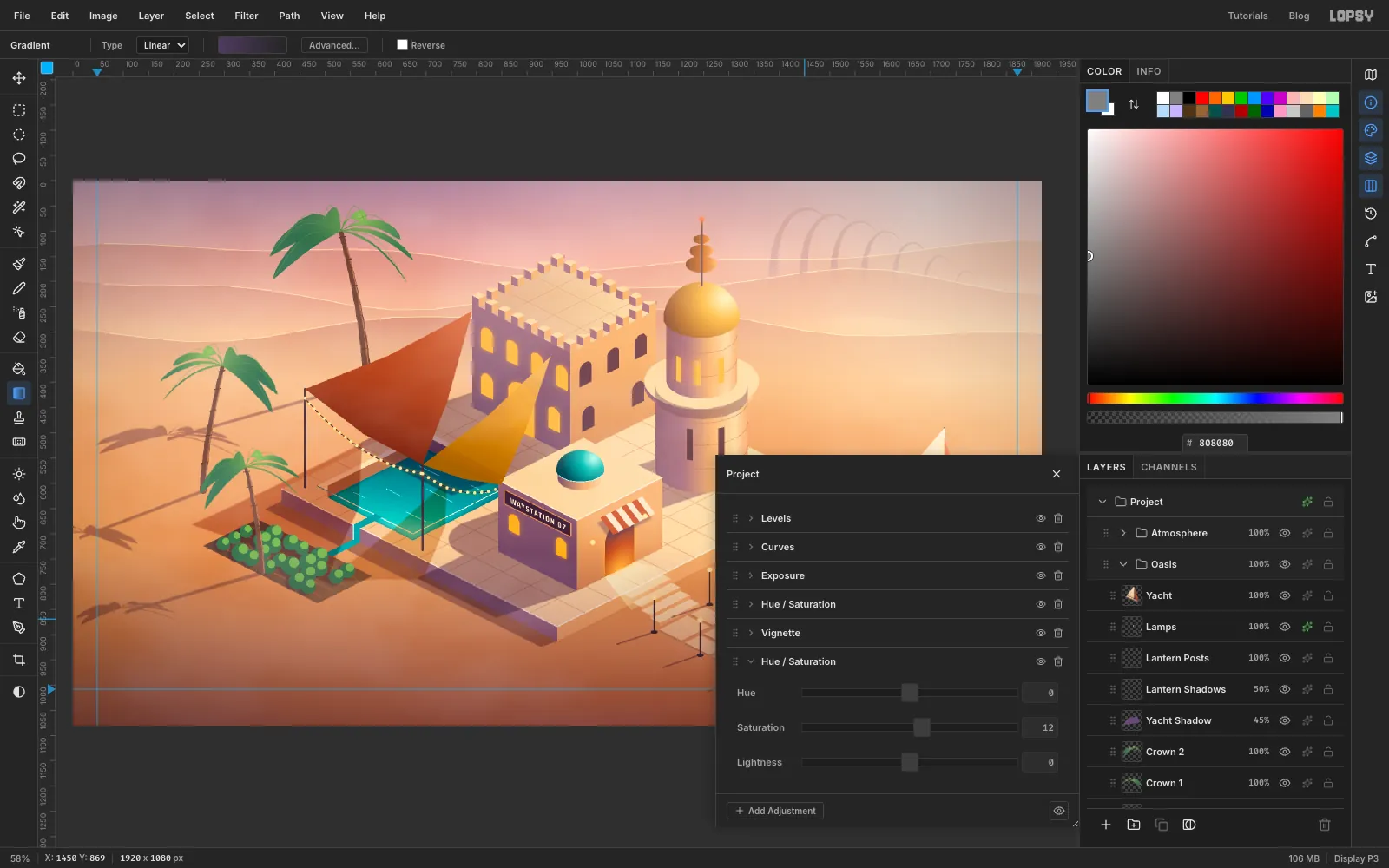Click the Add Adjustment button

tap(775, 811)
